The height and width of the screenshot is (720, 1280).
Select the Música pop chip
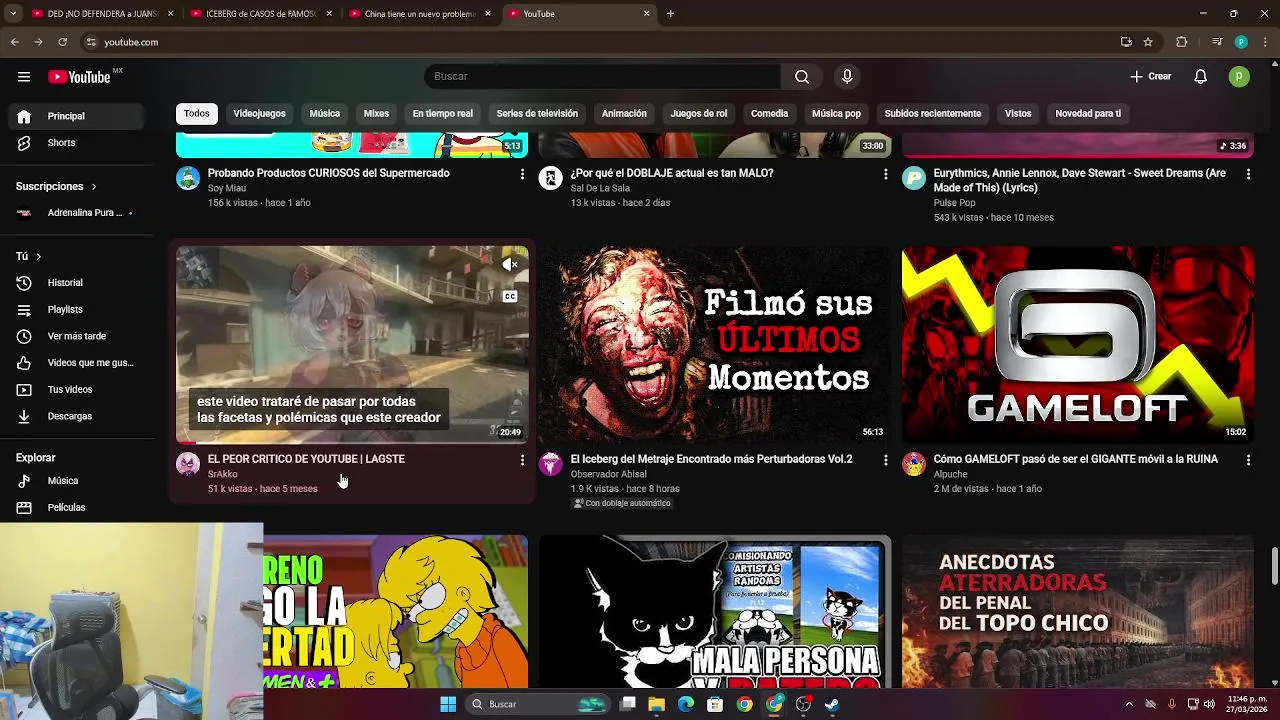click(837, 114)
